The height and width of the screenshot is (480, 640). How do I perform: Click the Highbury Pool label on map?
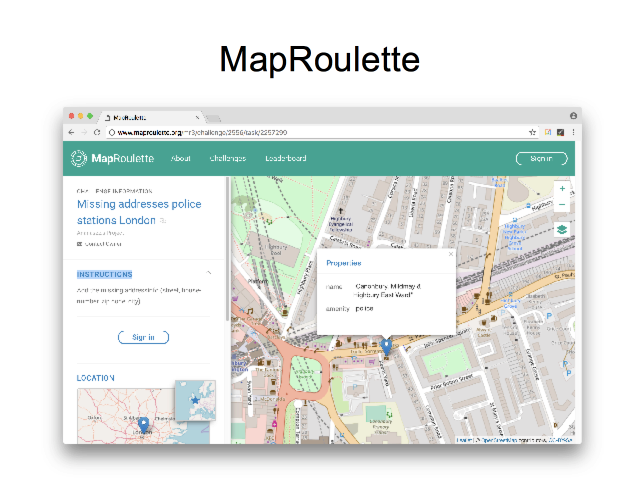tap(276, 250)
